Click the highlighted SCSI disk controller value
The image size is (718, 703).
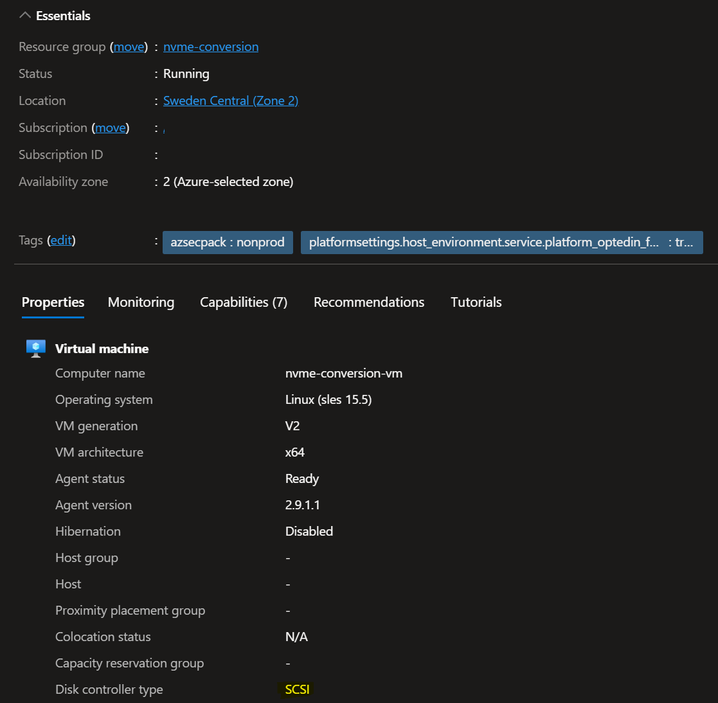[x=299, y=689]
